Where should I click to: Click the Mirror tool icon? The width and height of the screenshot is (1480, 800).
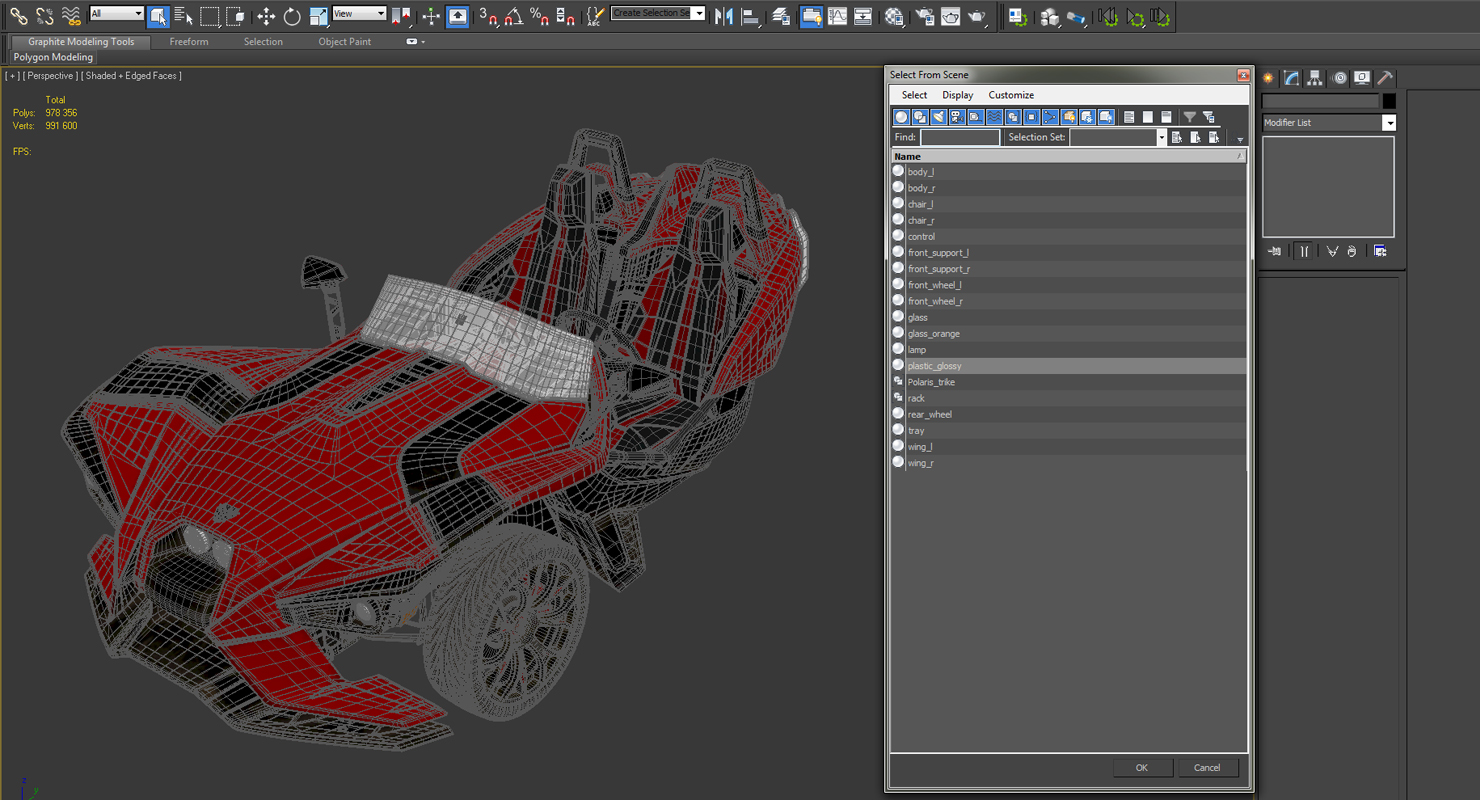click(724, 16)
